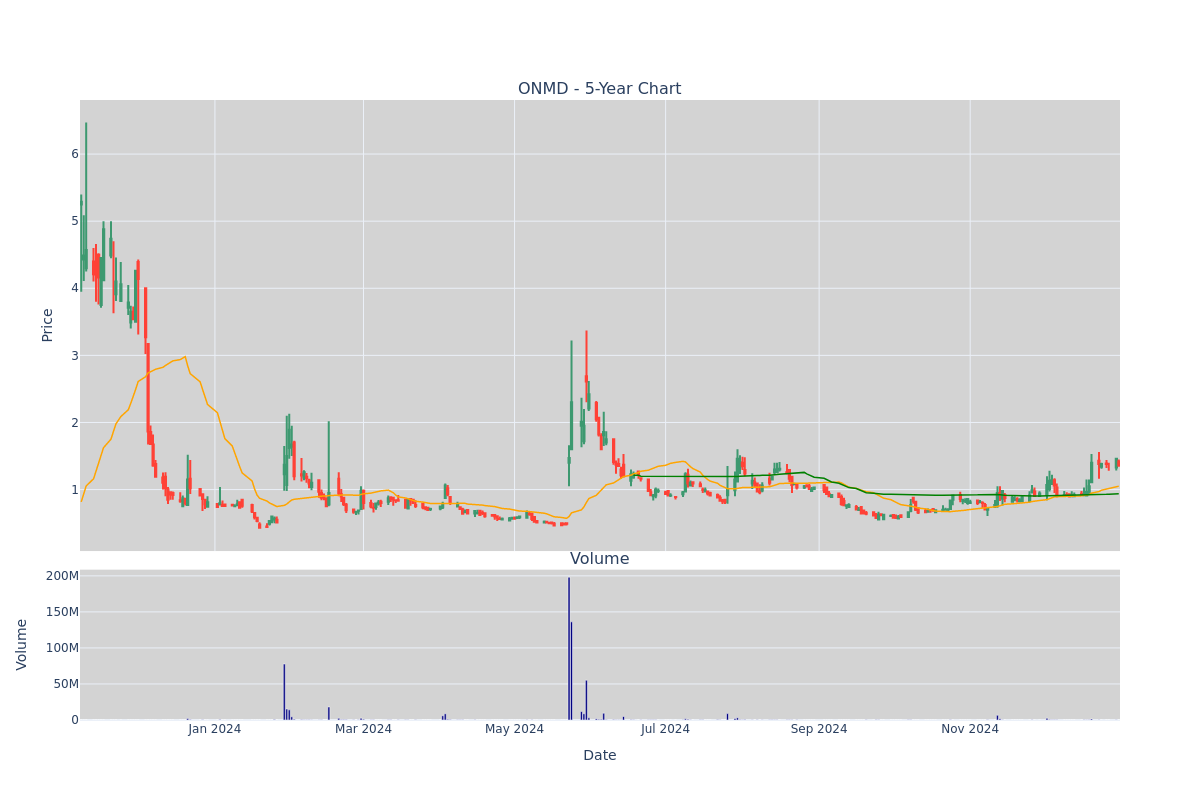Click the price tick label 6

(74, 154)
